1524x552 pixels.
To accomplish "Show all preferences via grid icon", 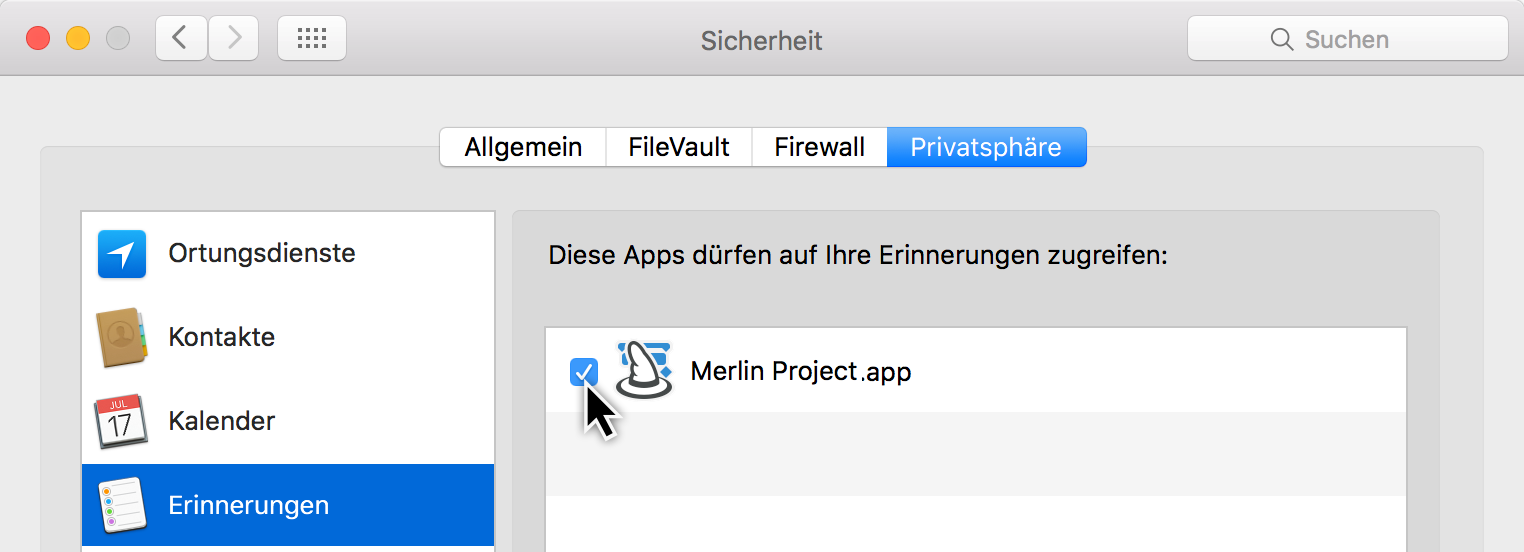I will click(x=312, y=39).
